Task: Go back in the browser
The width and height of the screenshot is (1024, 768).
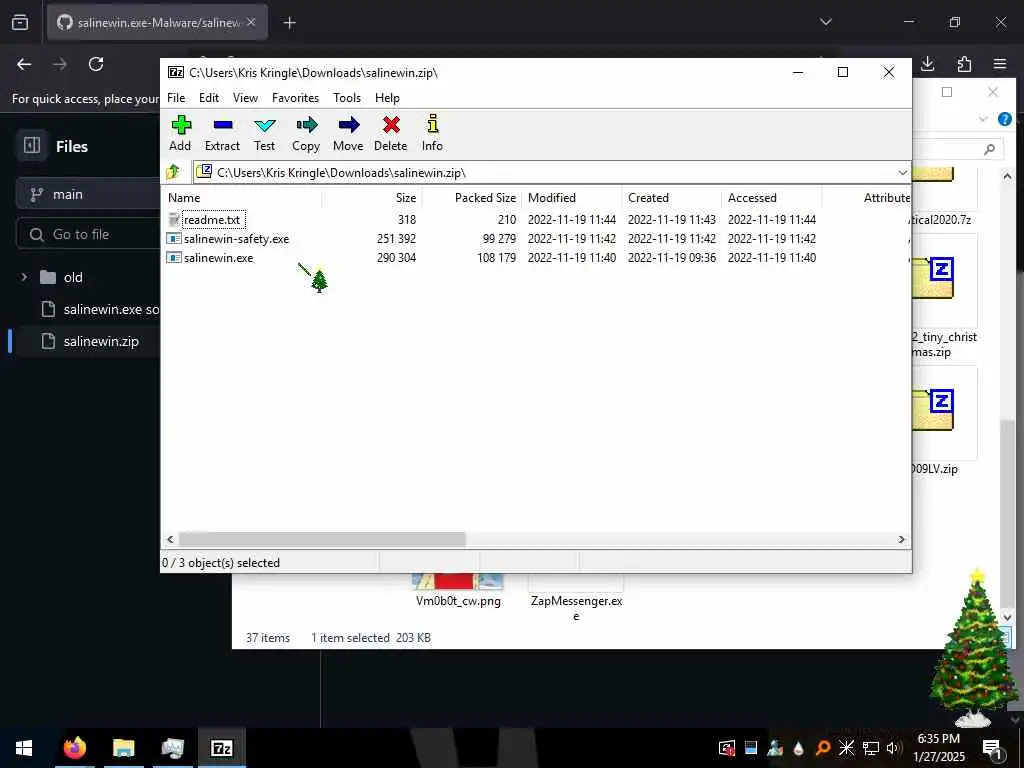Action: pos(24,64)
